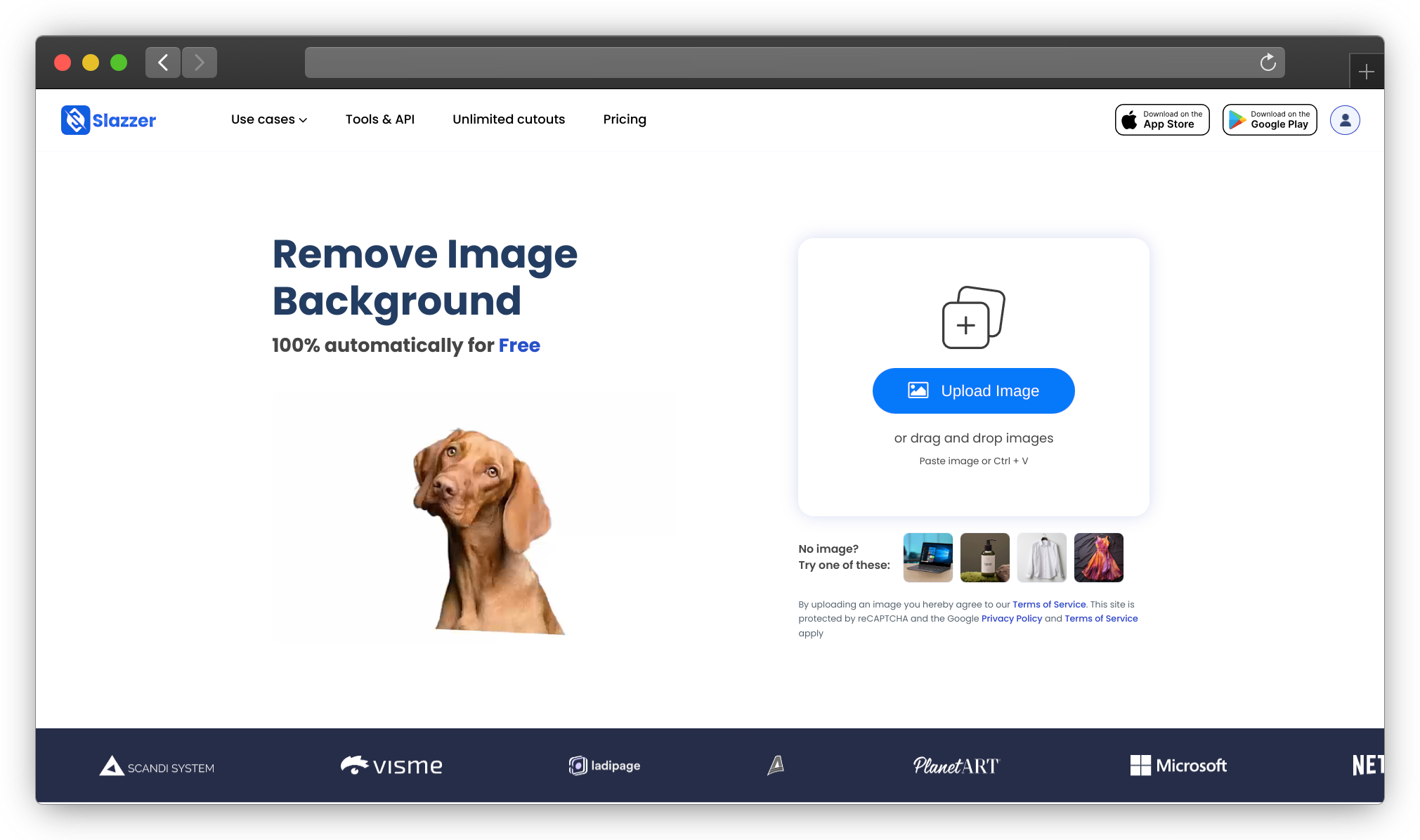Screen dimensions: 1420x840
Task: Click the bottle sample thumbnail
Action: pos(985,556)
